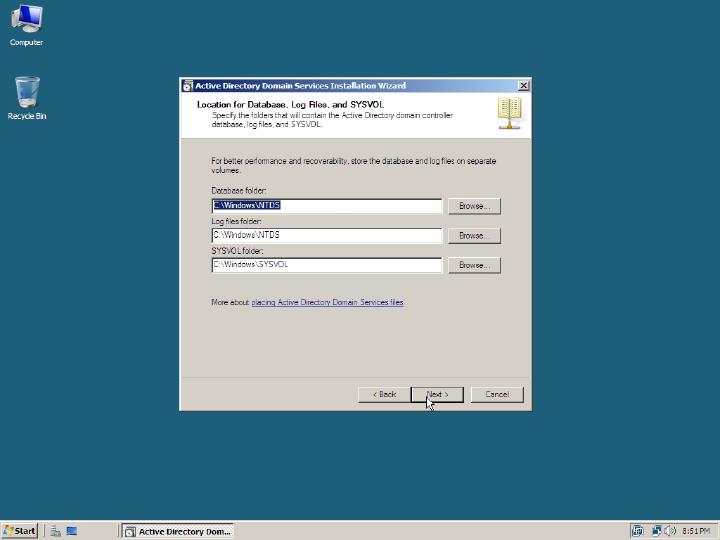This screenshot has height=540, width=720.
Task: Close the wizard with the X button
Action: 523,85
